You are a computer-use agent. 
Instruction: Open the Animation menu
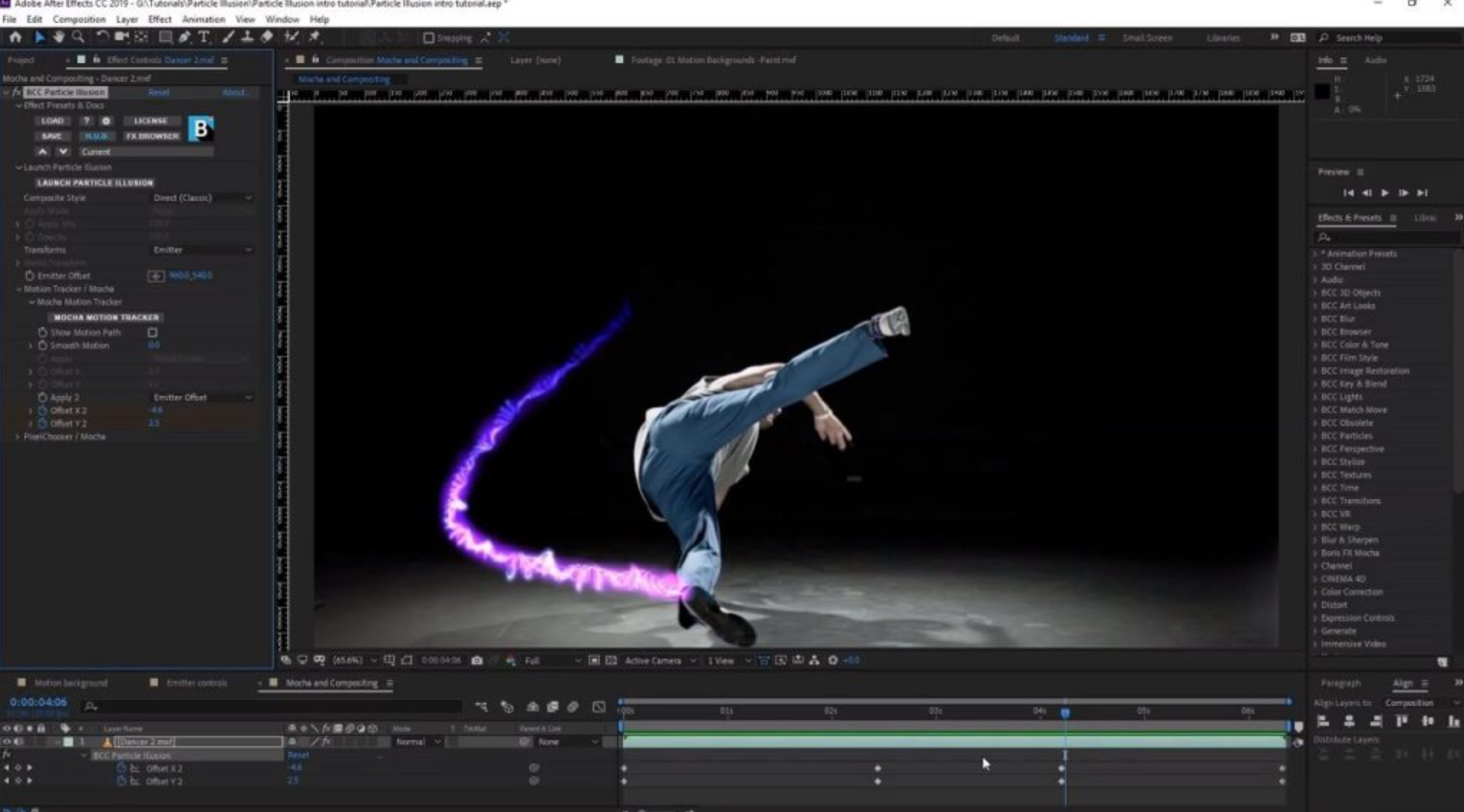click(203, 19)
